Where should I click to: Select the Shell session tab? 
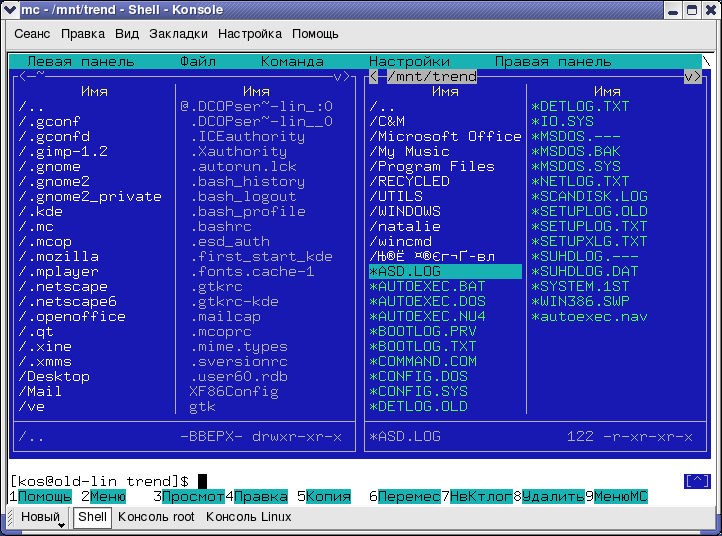click(93, 517)
